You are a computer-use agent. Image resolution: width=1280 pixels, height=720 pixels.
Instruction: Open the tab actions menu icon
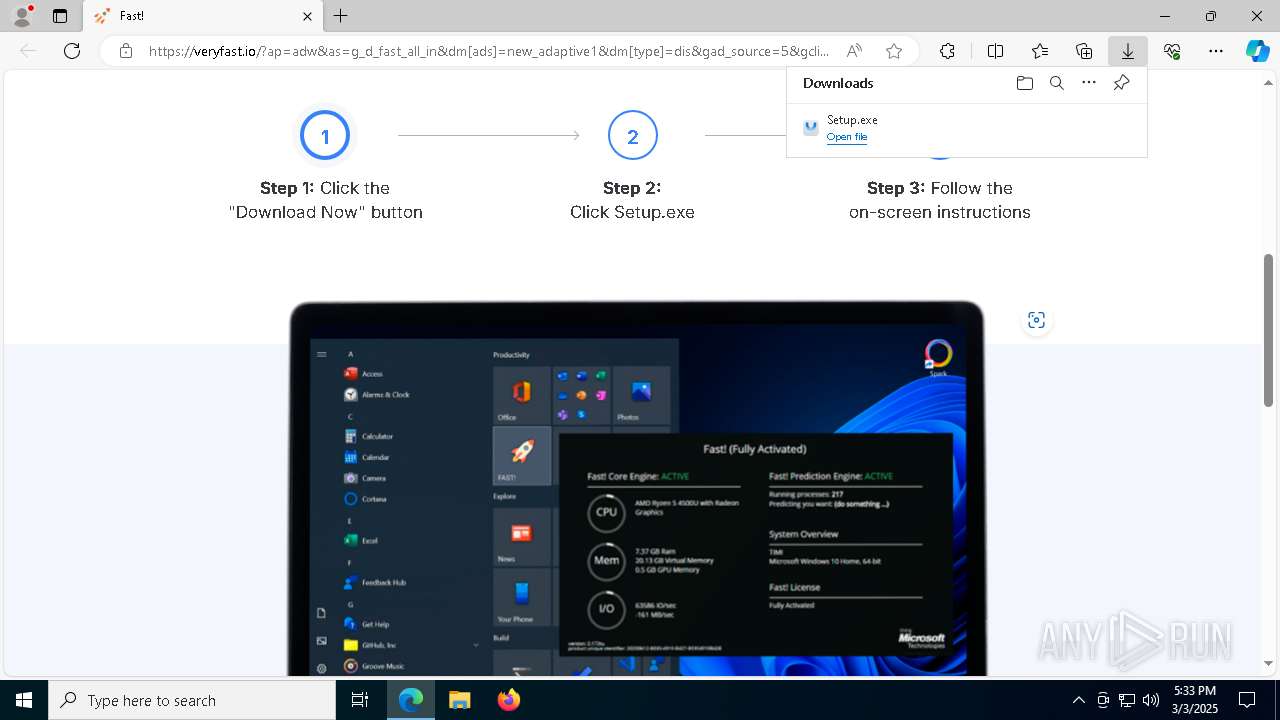tap(60, 16)
